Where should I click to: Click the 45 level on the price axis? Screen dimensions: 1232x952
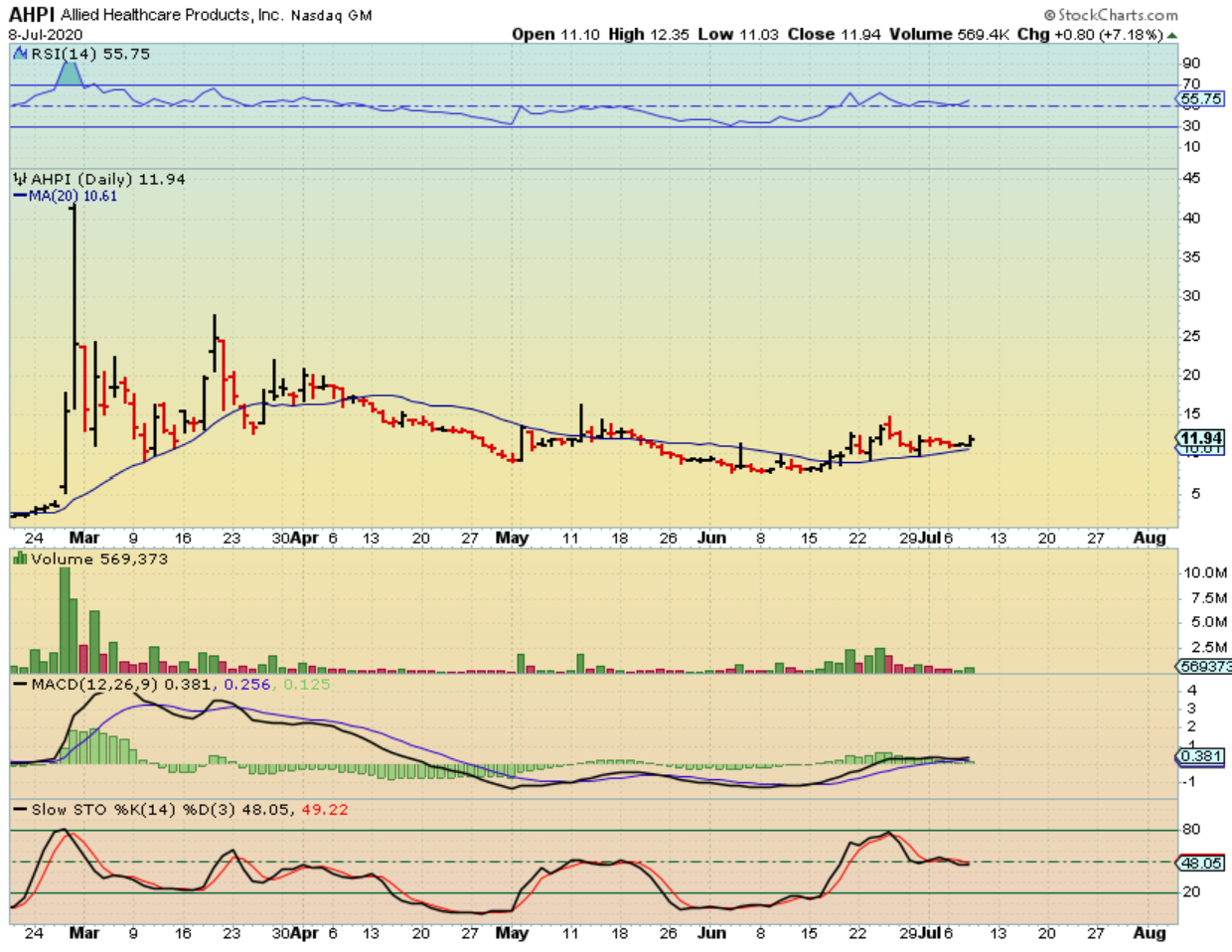coord(1191,178)
